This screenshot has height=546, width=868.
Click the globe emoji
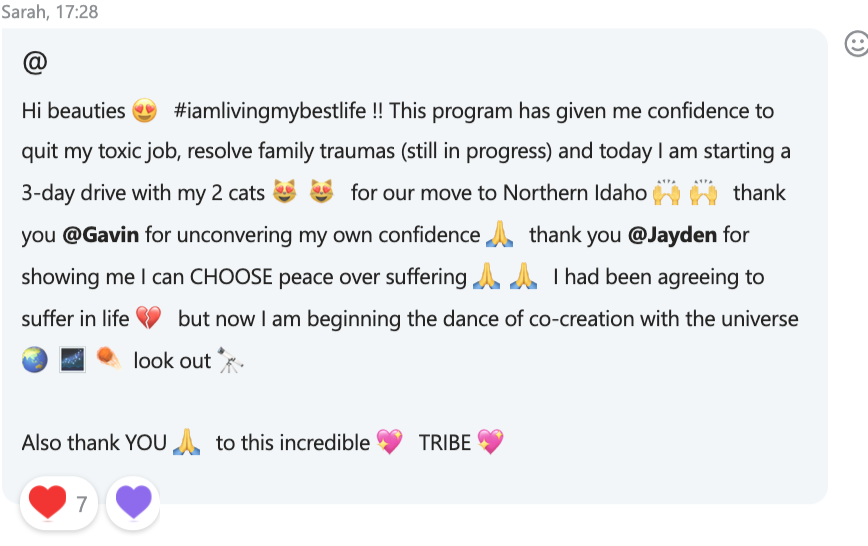[34, 360]
